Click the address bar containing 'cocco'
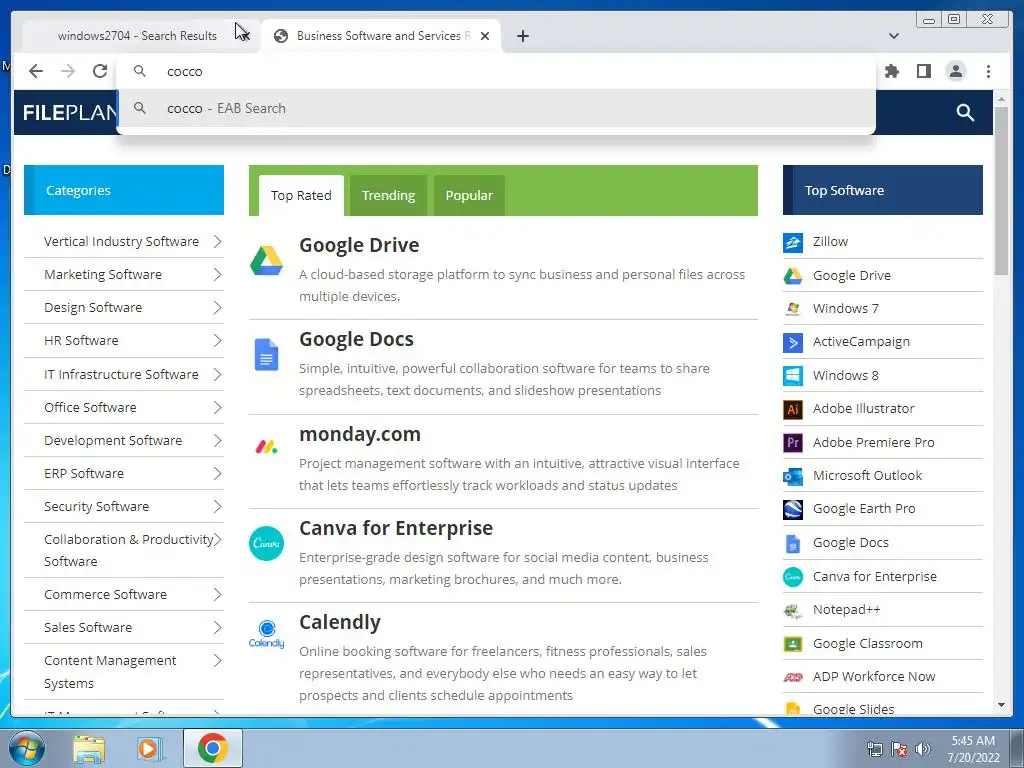Screen dimensions: 1024x768 (496, 71)
